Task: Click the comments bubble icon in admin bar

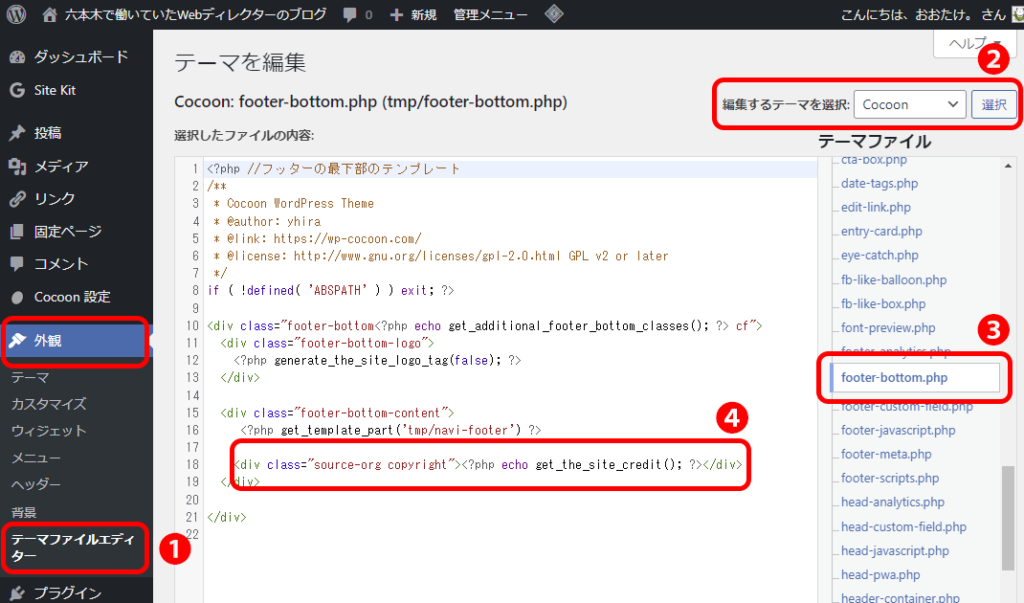Action: point(351,15)
